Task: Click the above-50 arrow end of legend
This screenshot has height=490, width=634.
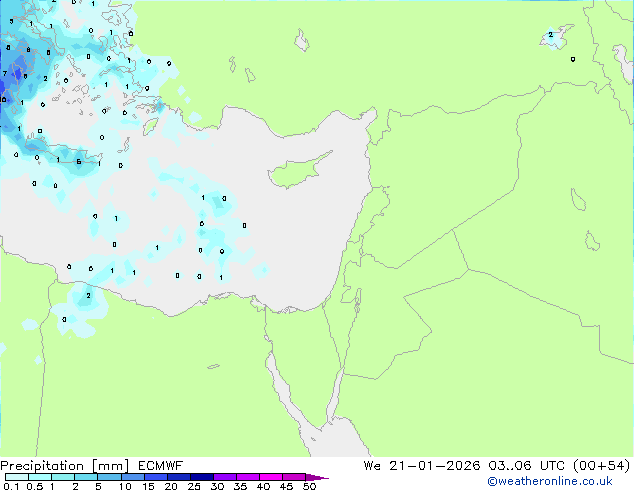Action: point(317,477)
